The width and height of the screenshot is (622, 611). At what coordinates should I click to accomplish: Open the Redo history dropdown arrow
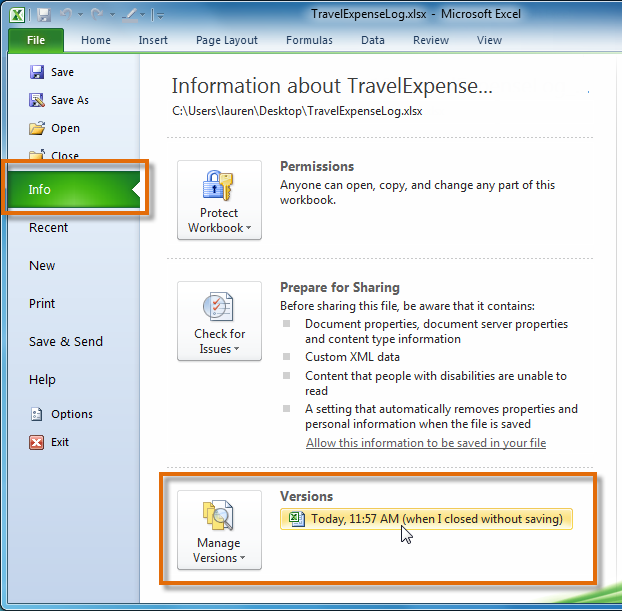[112, 15]
